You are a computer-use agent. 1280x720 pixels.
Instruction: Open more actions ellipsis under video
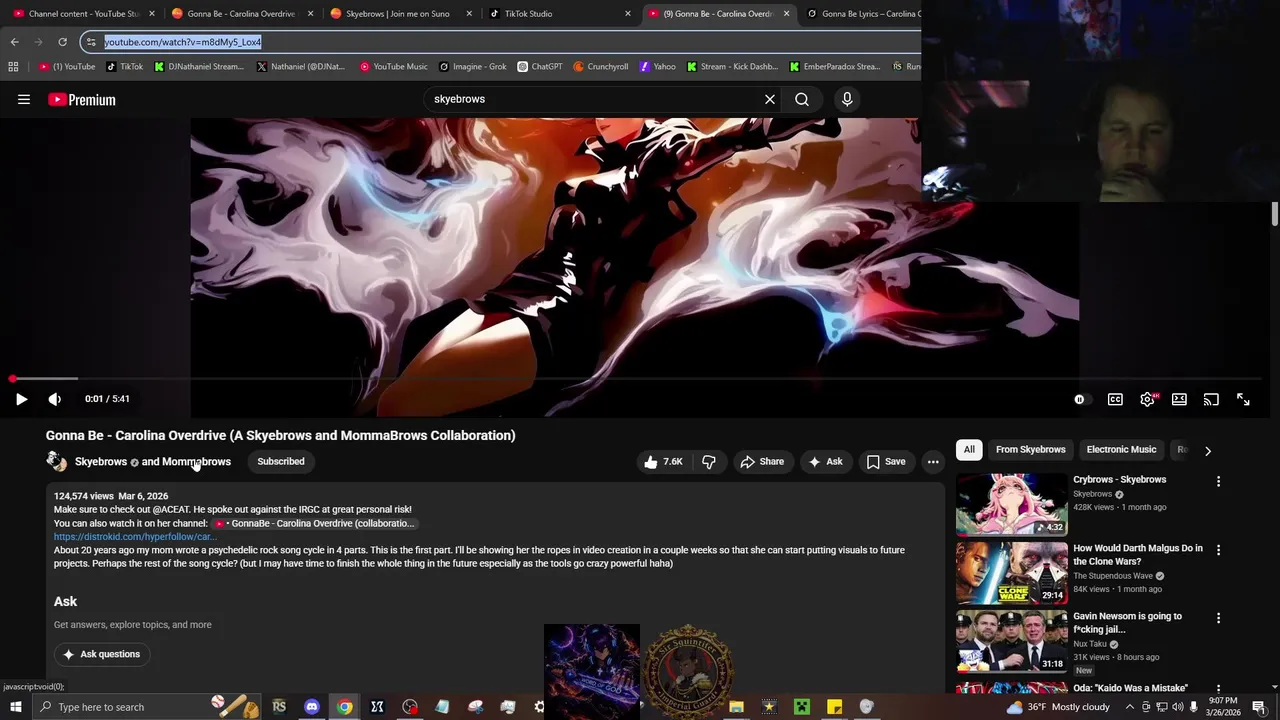(x=933, y=461)
